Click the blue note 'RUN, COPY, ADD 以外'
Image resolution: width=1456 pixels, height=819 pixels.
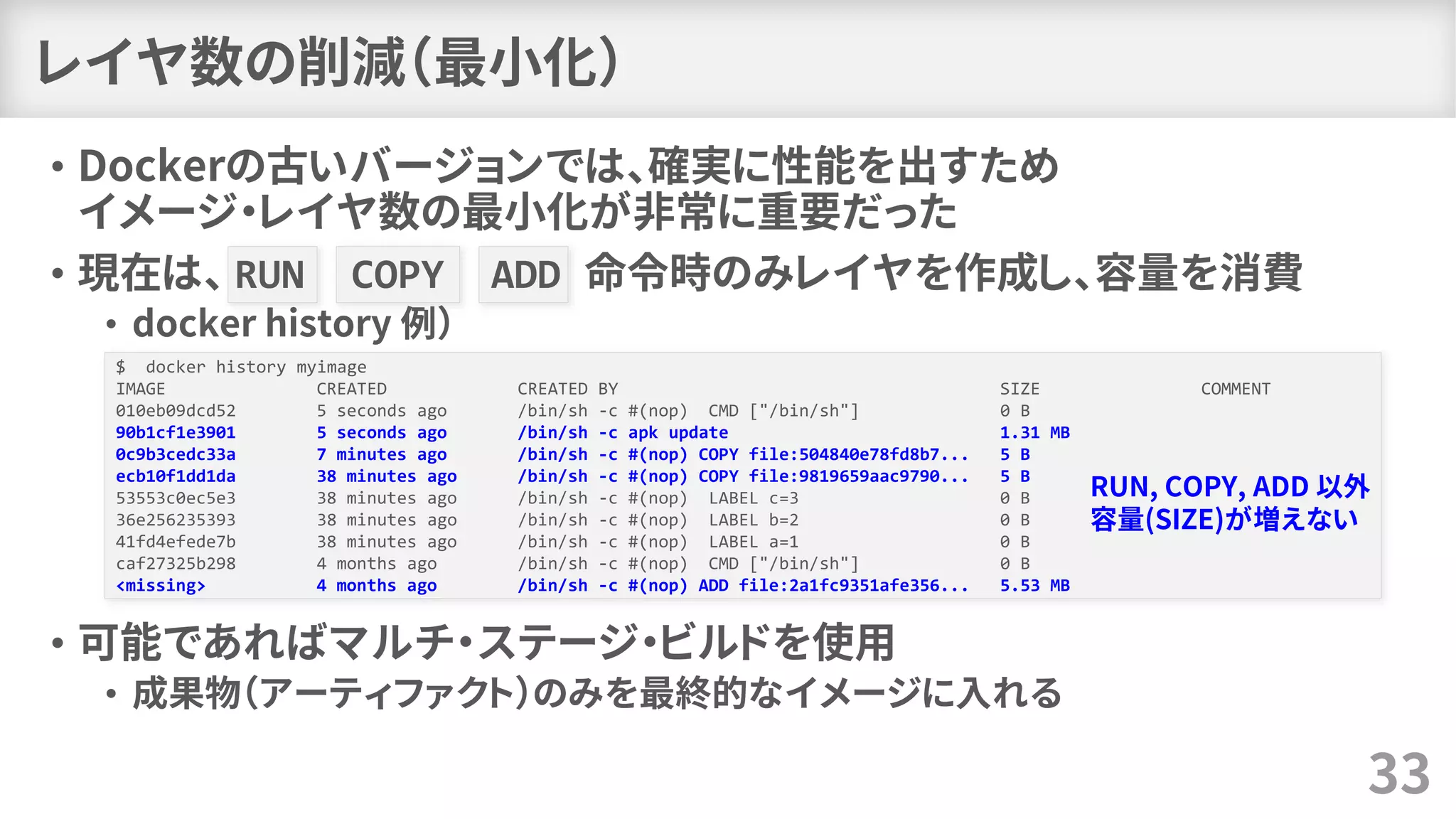tap(1230, 487)
